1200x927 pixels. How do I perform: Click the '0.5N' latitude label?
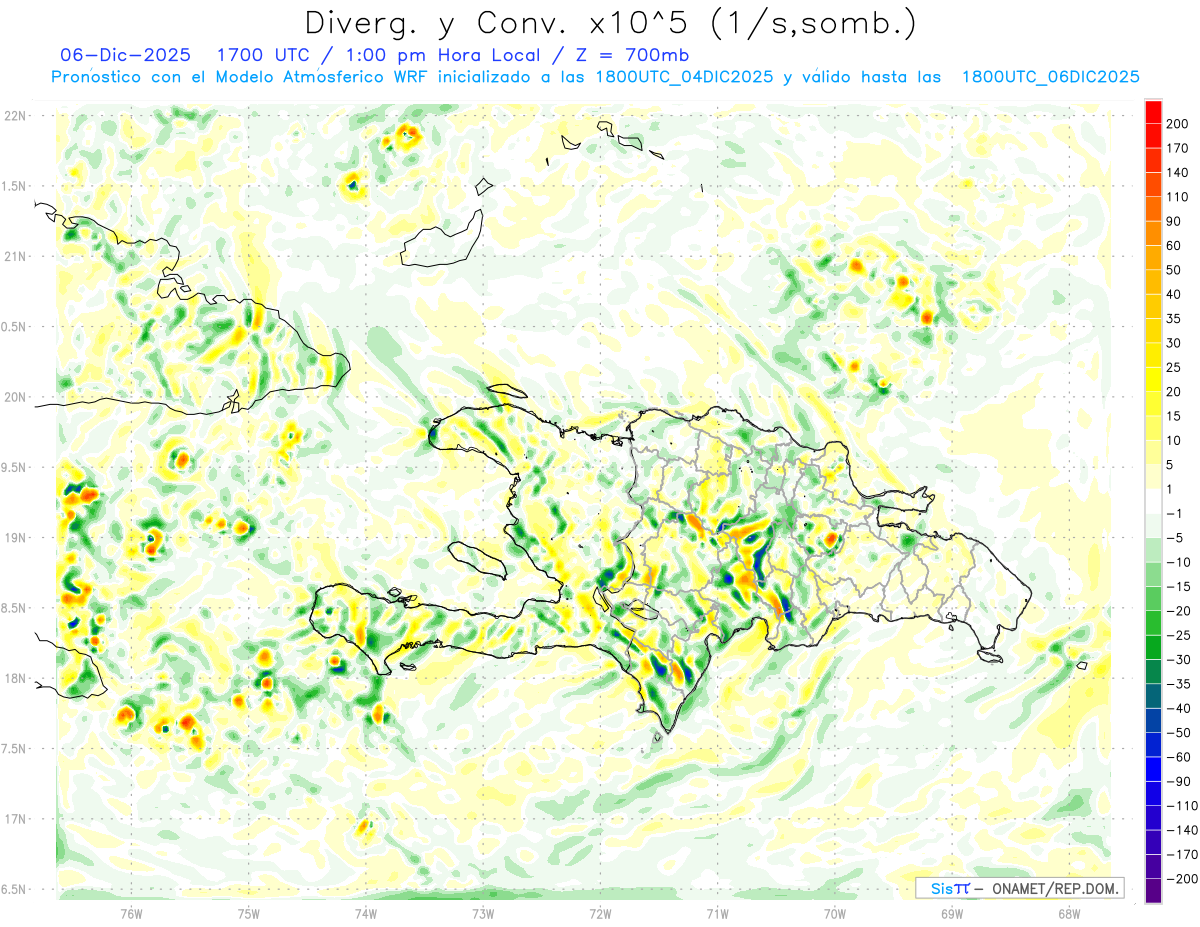(x=14, y=327)
